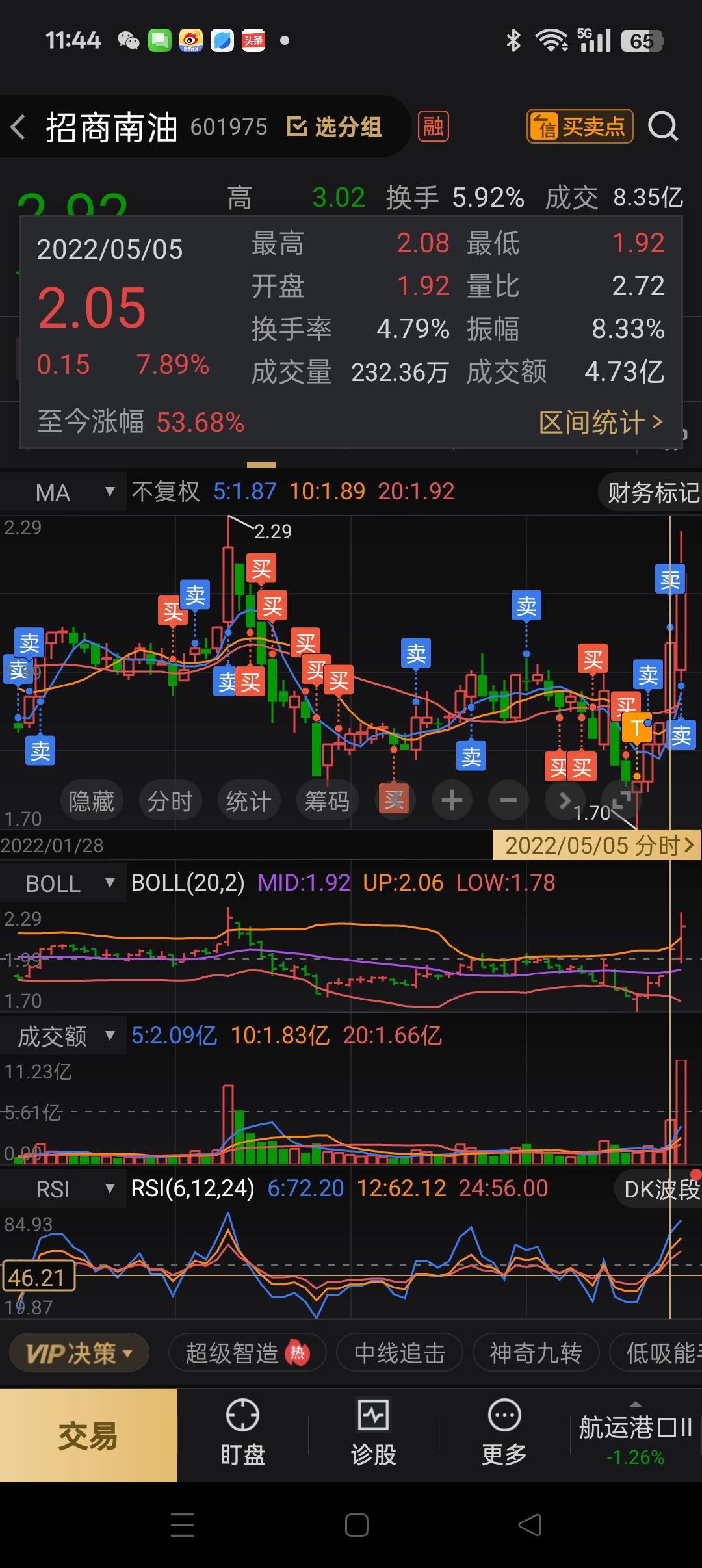Select 中线追击 tab
This screenshot has width=702, height=1568.
[x=400, y=1353]
